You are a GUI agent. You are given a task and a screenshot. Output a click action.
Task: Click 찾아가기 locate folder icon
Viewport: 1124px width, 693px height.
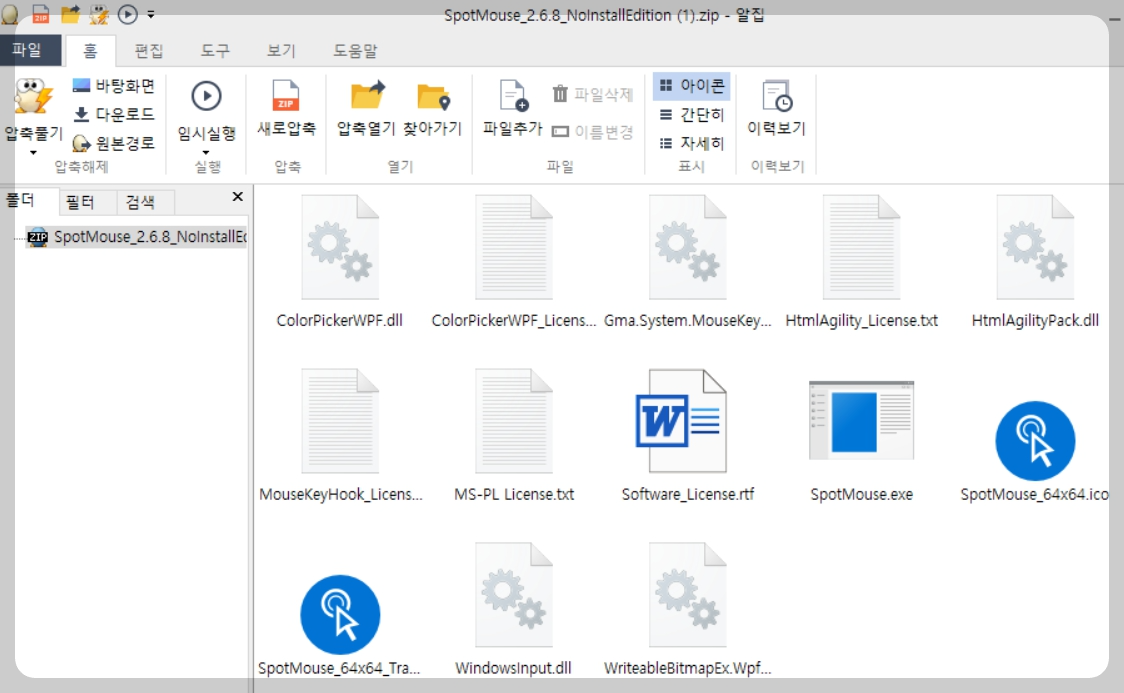point(433,97)
